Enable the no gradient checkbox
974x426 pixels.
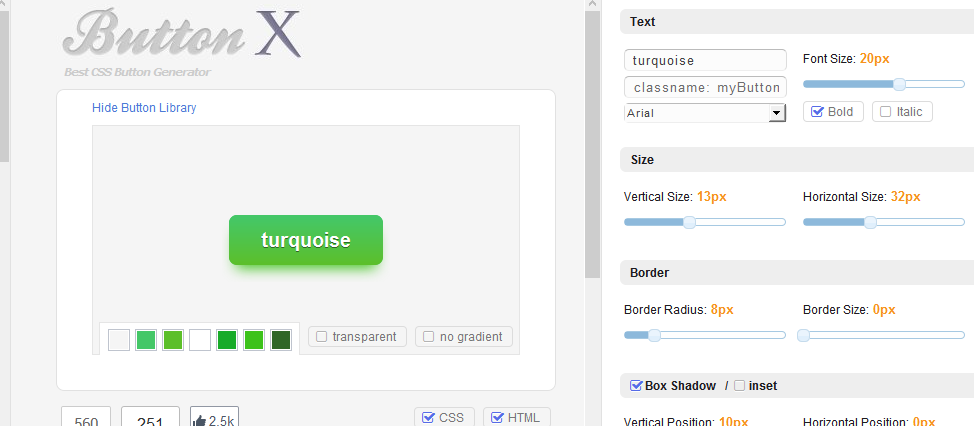pyautogui.click(x=429, y=337)
